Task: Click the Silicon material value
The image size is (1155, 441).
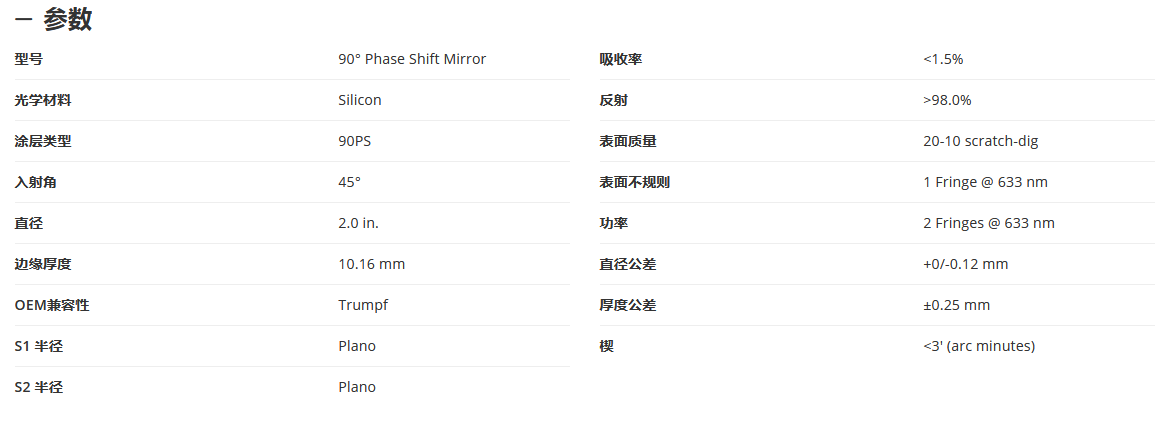Action: click(359, 100)
